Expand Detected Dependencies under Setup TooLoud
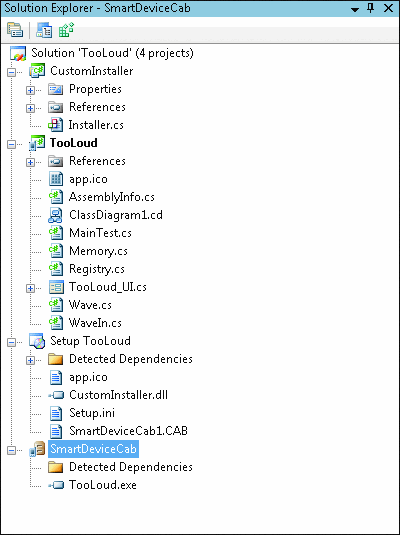The height and width of the screenshot is (535, 400). (x=30, y=360)
